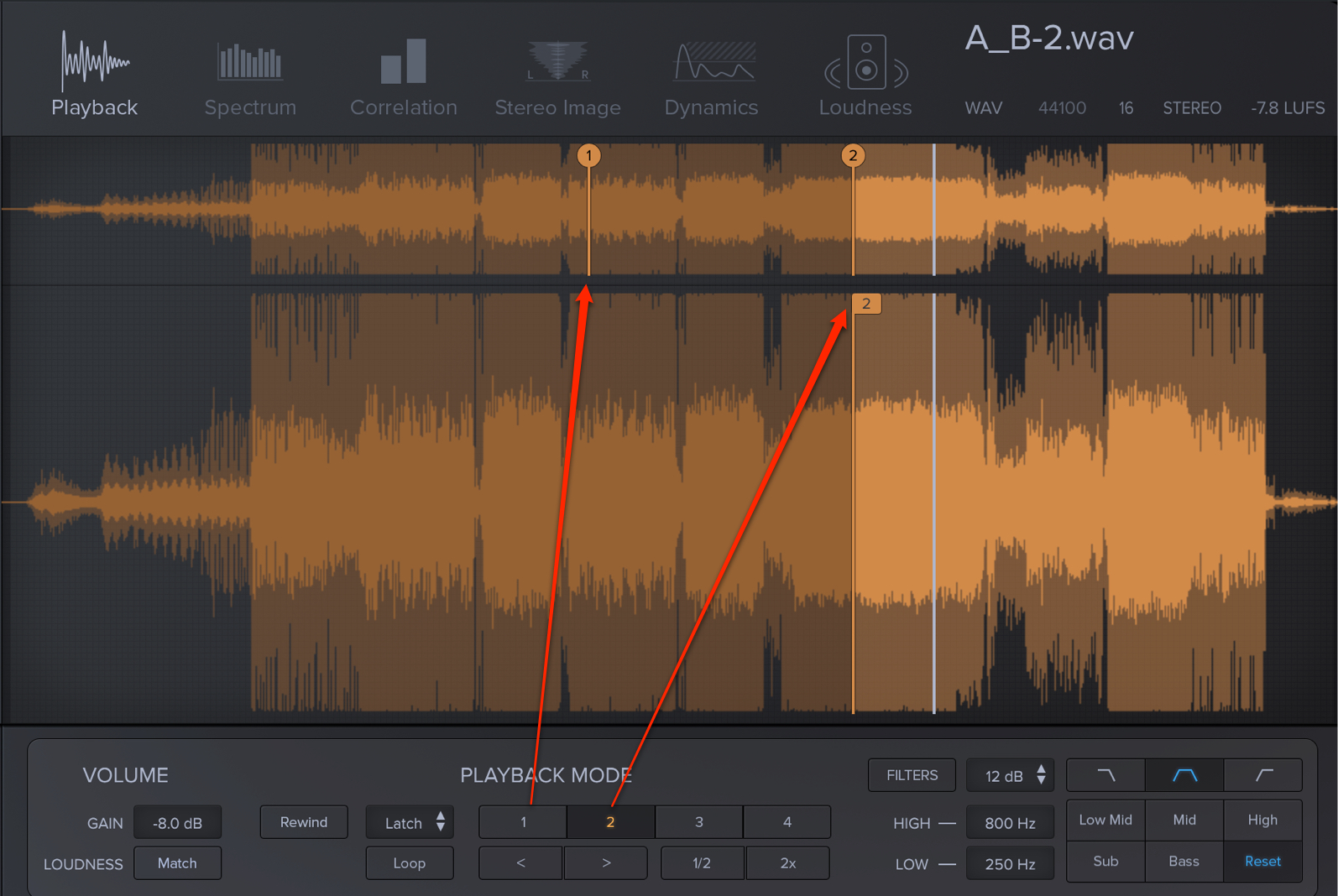Select the Bass filter preset
1338x896 pixels.
[1184, 862]
